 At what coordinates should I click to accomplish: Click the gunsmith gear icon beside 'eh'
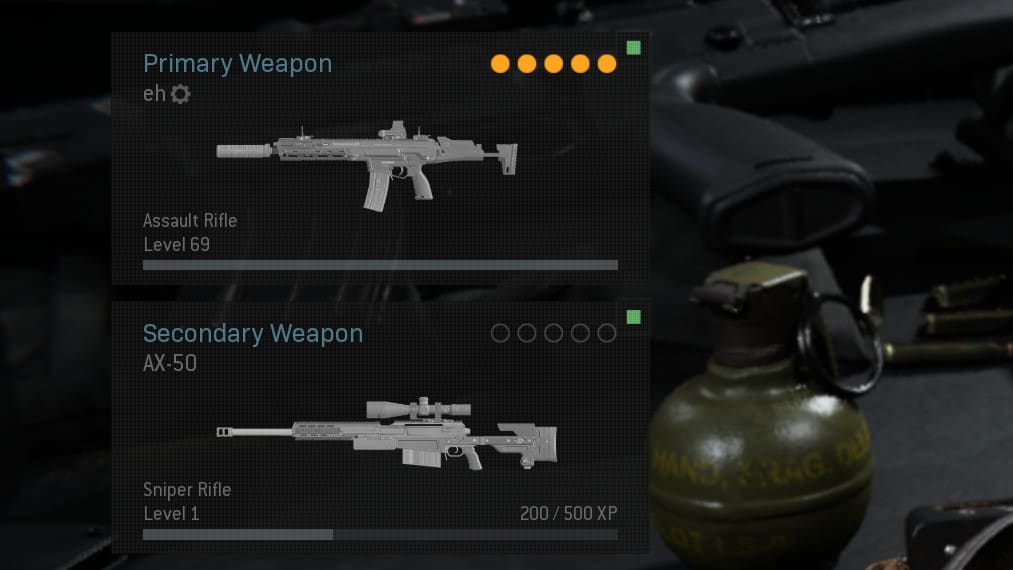[180, 94]
